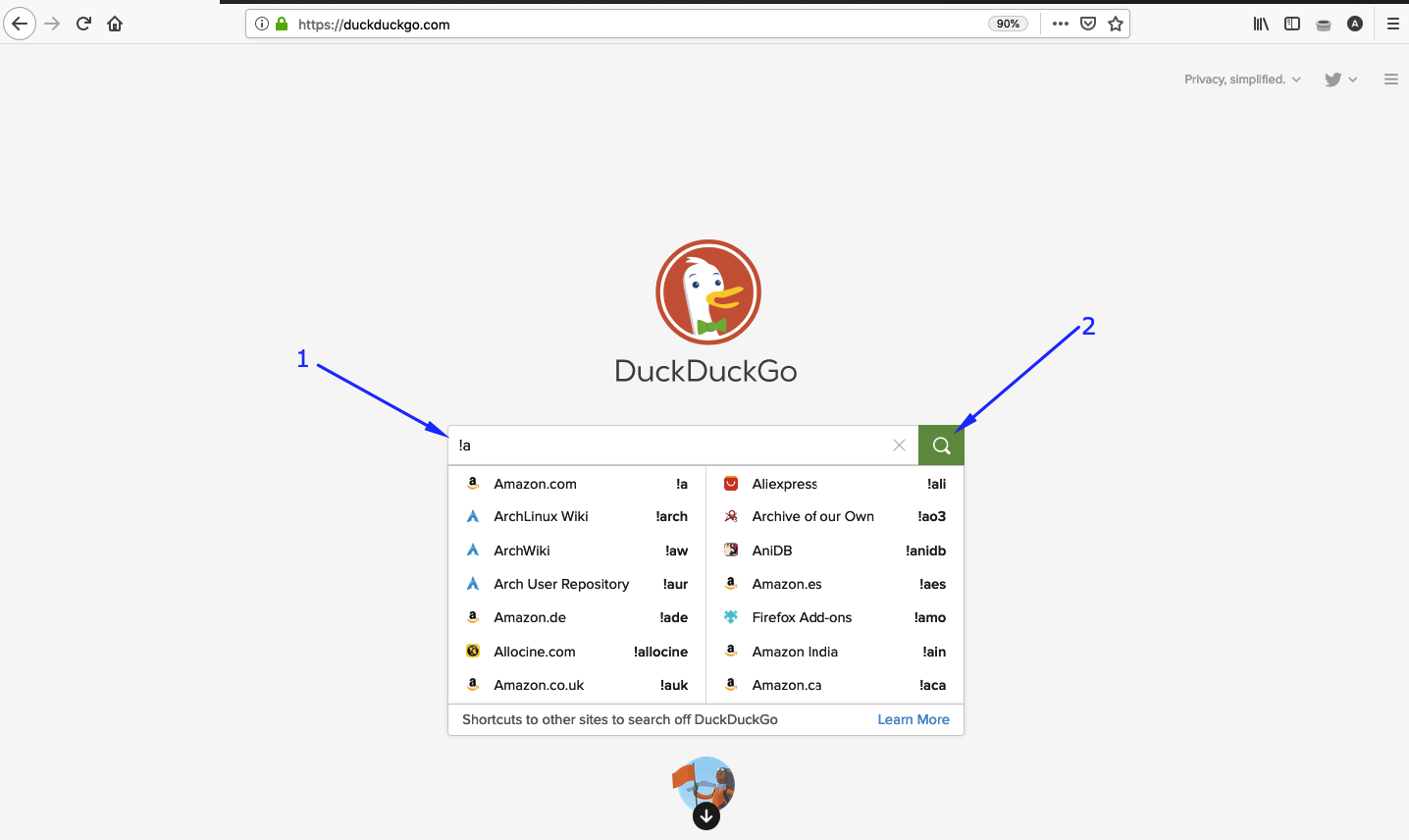
Task: Select the Amazon.com bang suggestion
Action: (536, 483)
